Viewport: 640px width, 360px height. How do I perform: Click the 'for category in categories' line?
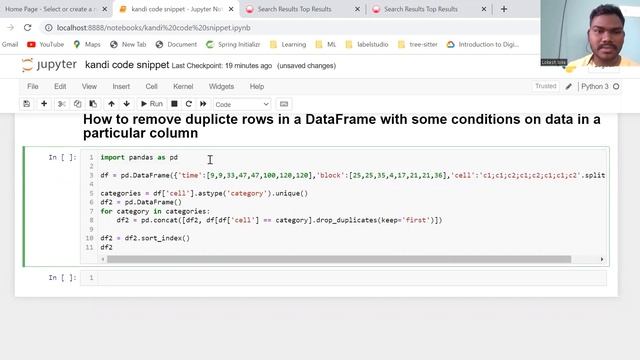coord(155,211)
